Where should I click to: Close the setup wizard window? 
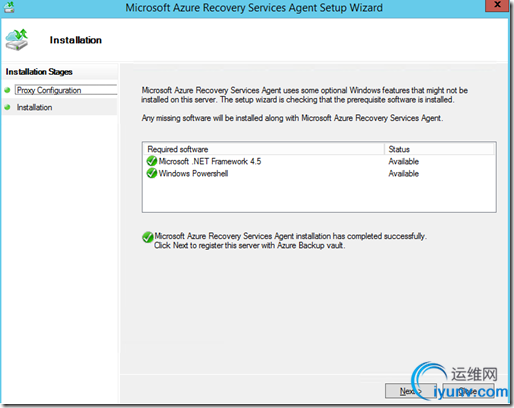click(x=497, y=5)
